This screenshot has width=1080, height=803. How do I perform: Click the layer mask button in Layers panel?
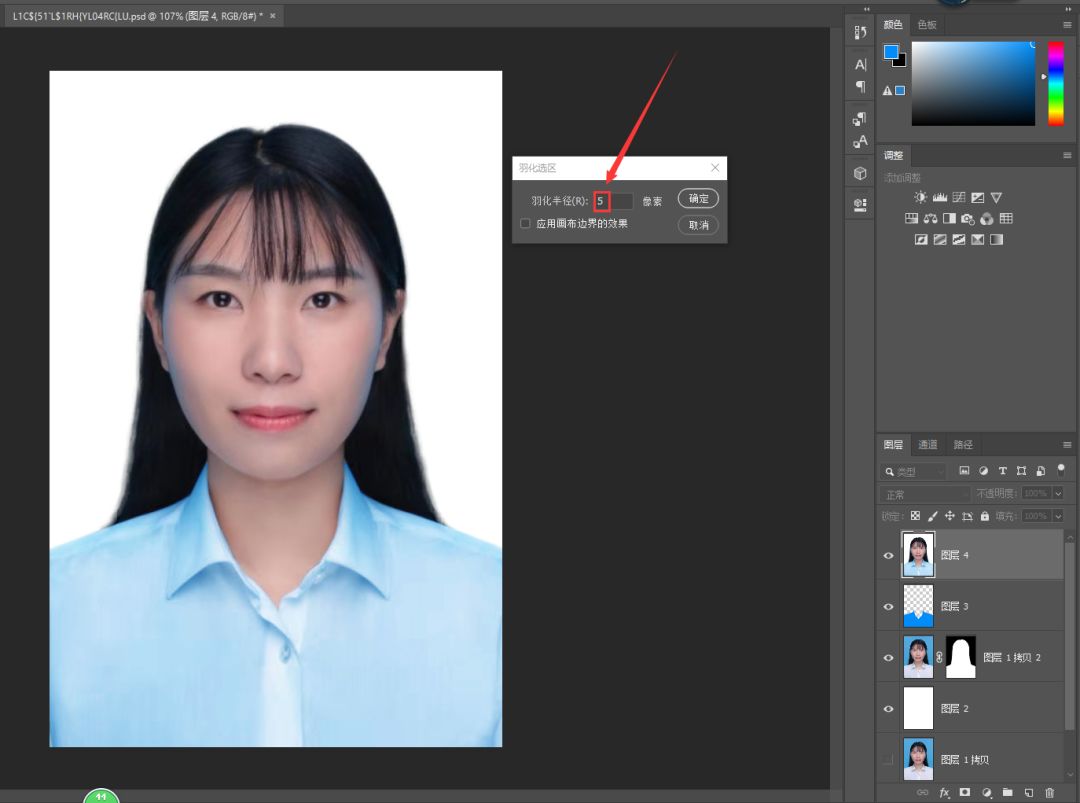tap(965, 792)
